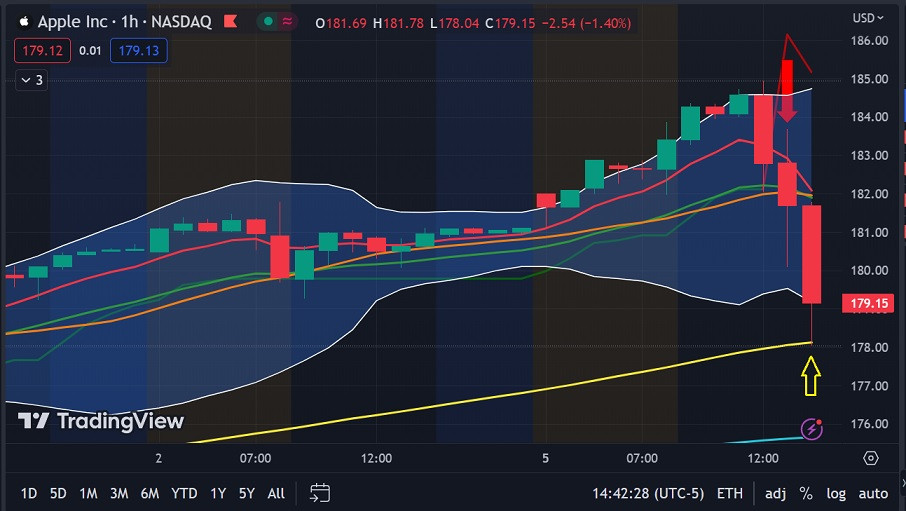Click the 186.00 price axis label
Viewport: 906px width, 511px height.
click(x=869, y=40)
